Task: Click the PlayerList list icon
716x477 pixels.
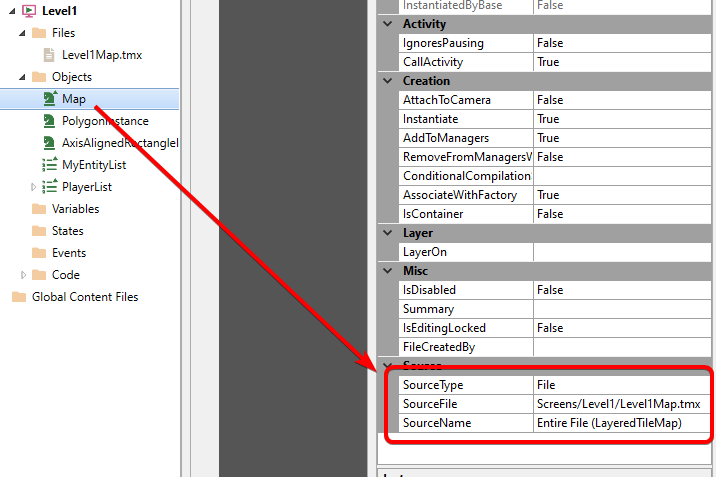Action: [x=50, y=187]
